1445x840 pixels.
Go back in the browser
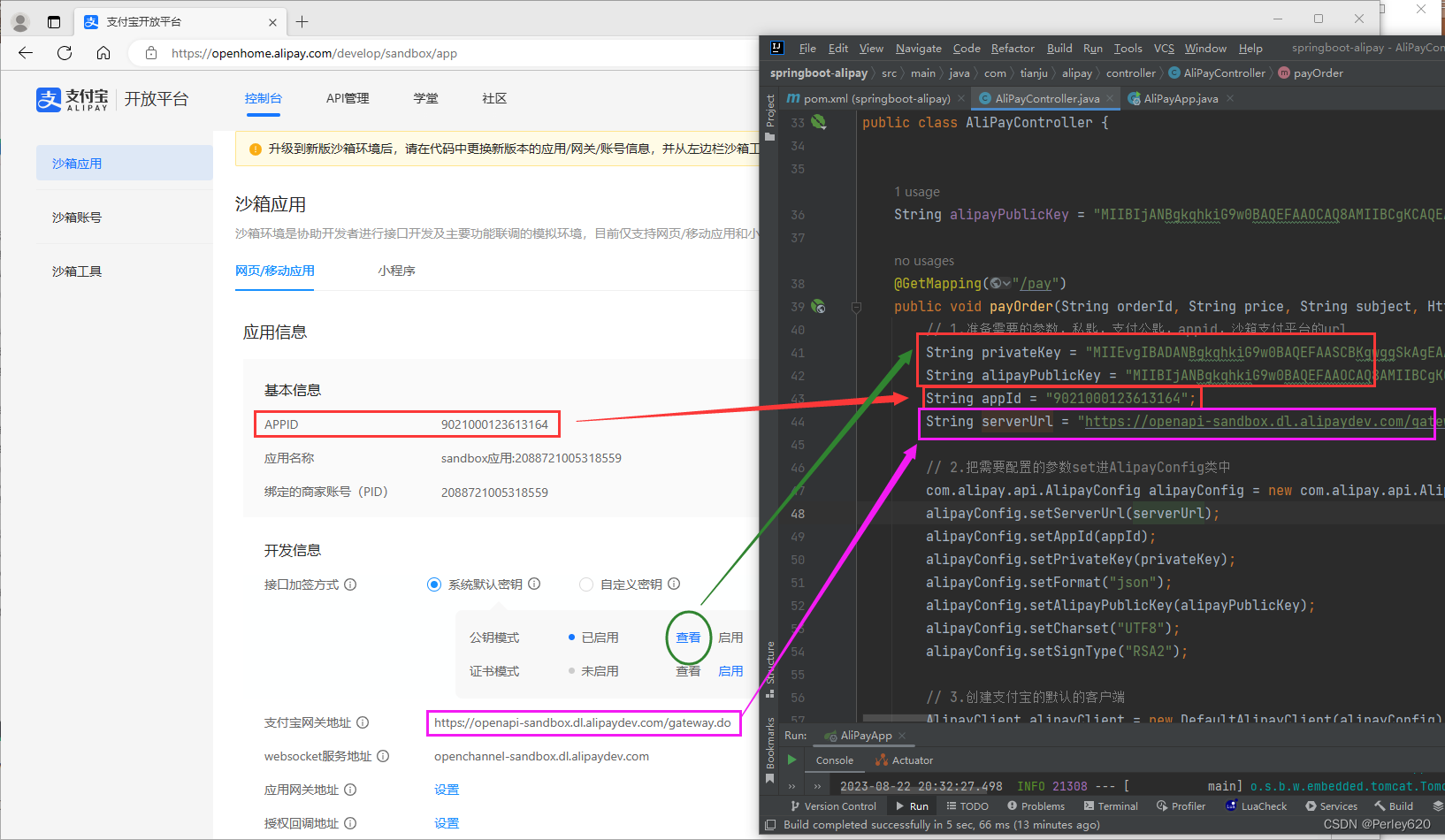[26, 53]
